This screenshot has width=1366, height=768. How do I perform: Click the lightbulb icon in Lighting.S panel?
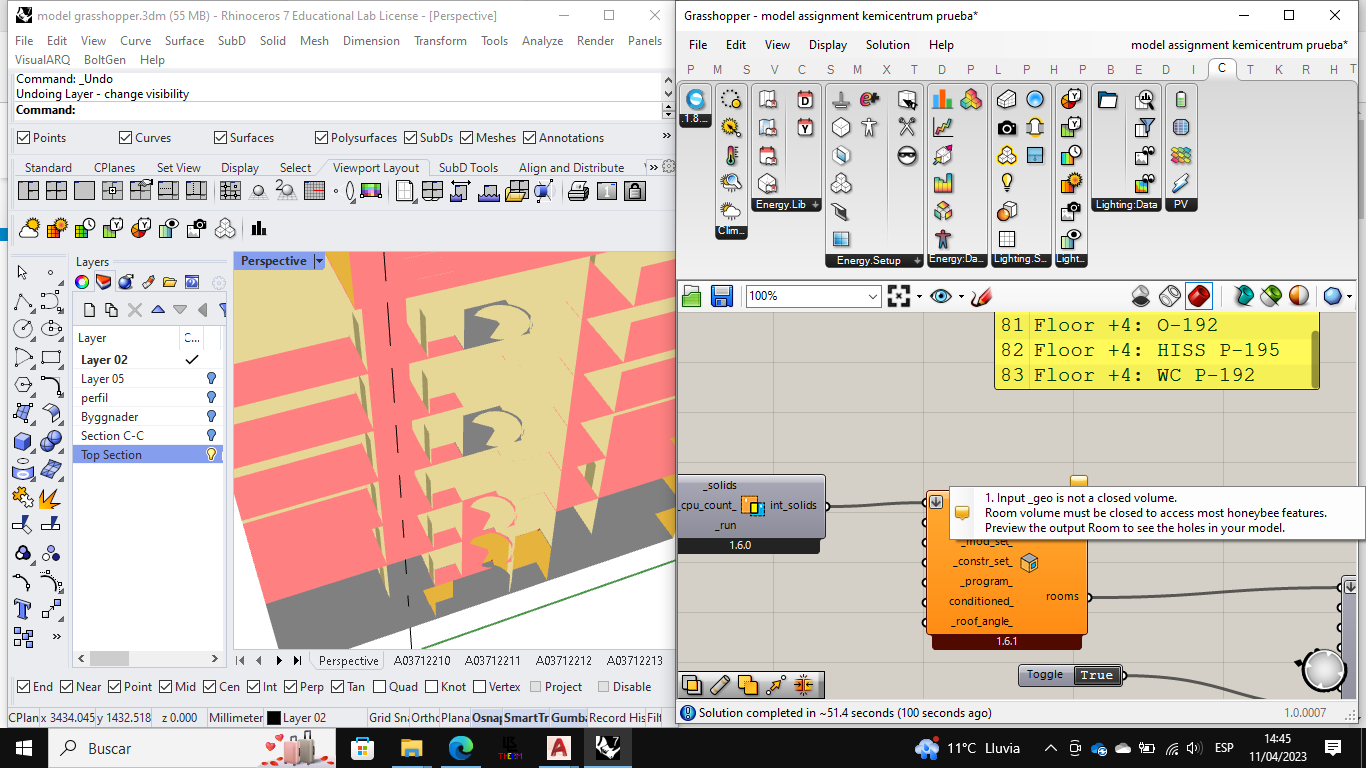tap(1007, 183)
